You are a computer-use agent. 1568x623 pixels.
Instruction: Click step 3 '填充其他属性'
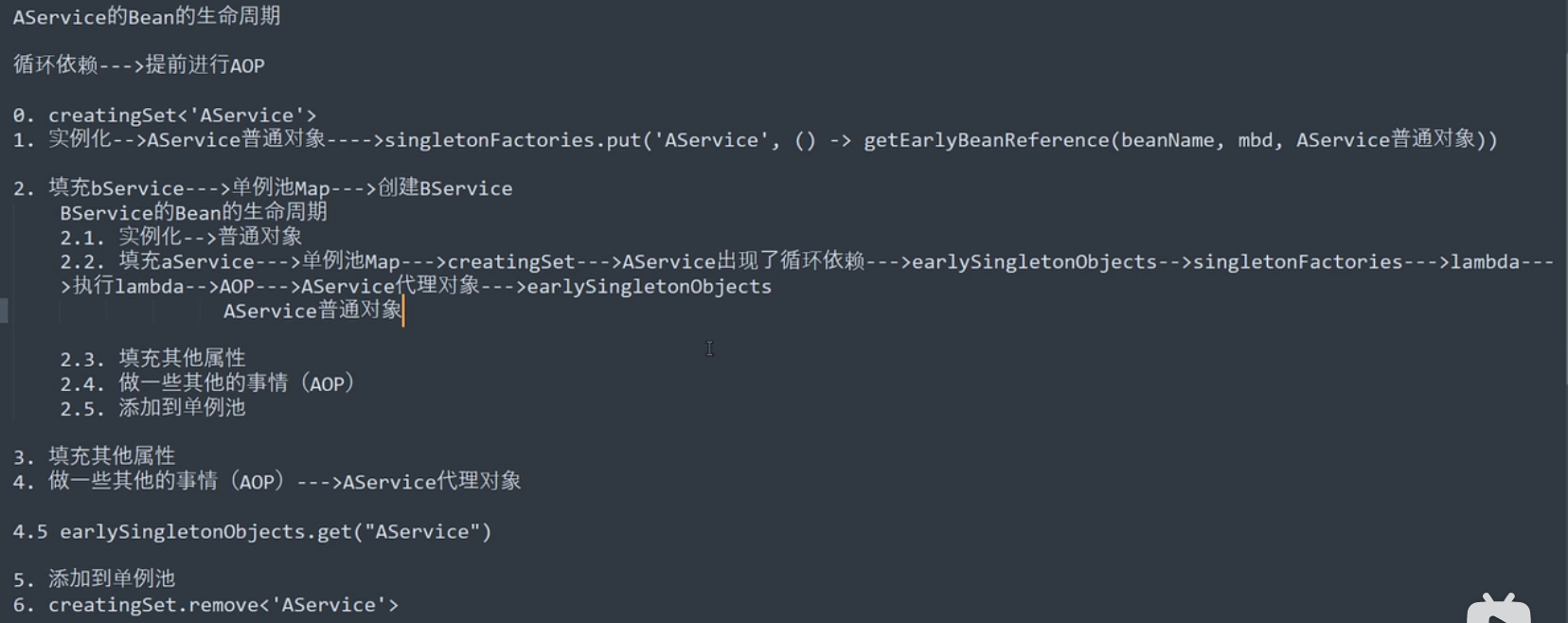coord(112,456)
